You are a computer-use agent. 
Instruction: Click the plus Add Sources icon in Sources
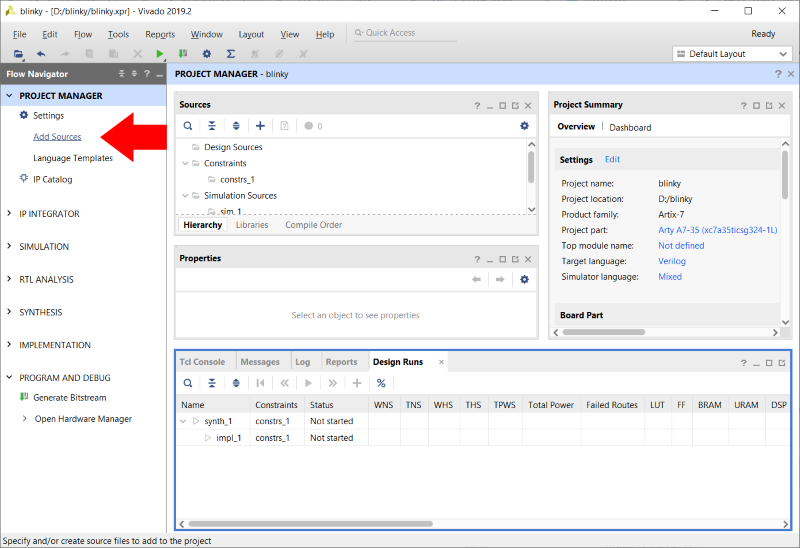[260, 126]
